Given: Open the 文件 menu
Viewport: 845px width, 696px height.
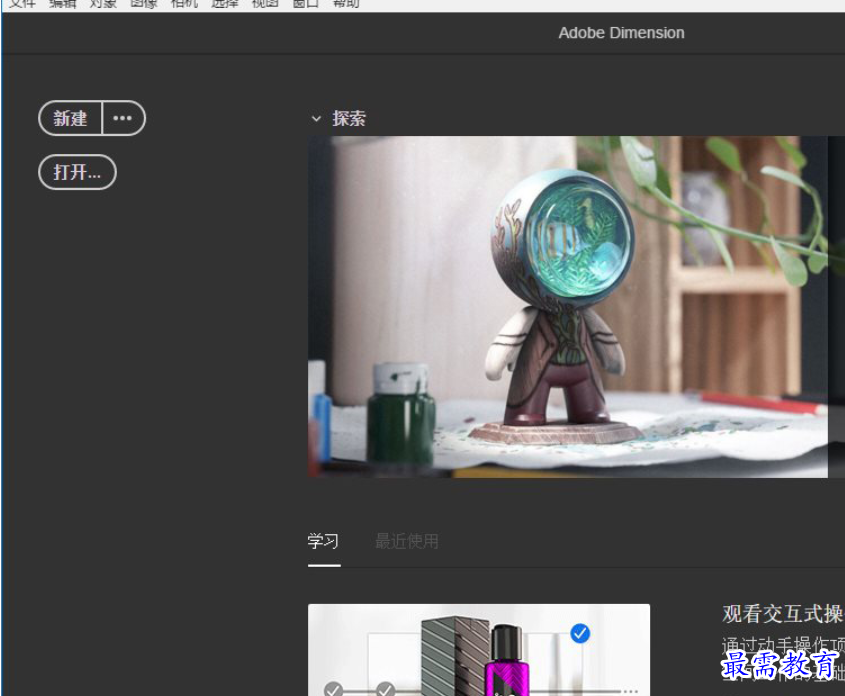Looking at the screenshot, I should click(22, 3).
